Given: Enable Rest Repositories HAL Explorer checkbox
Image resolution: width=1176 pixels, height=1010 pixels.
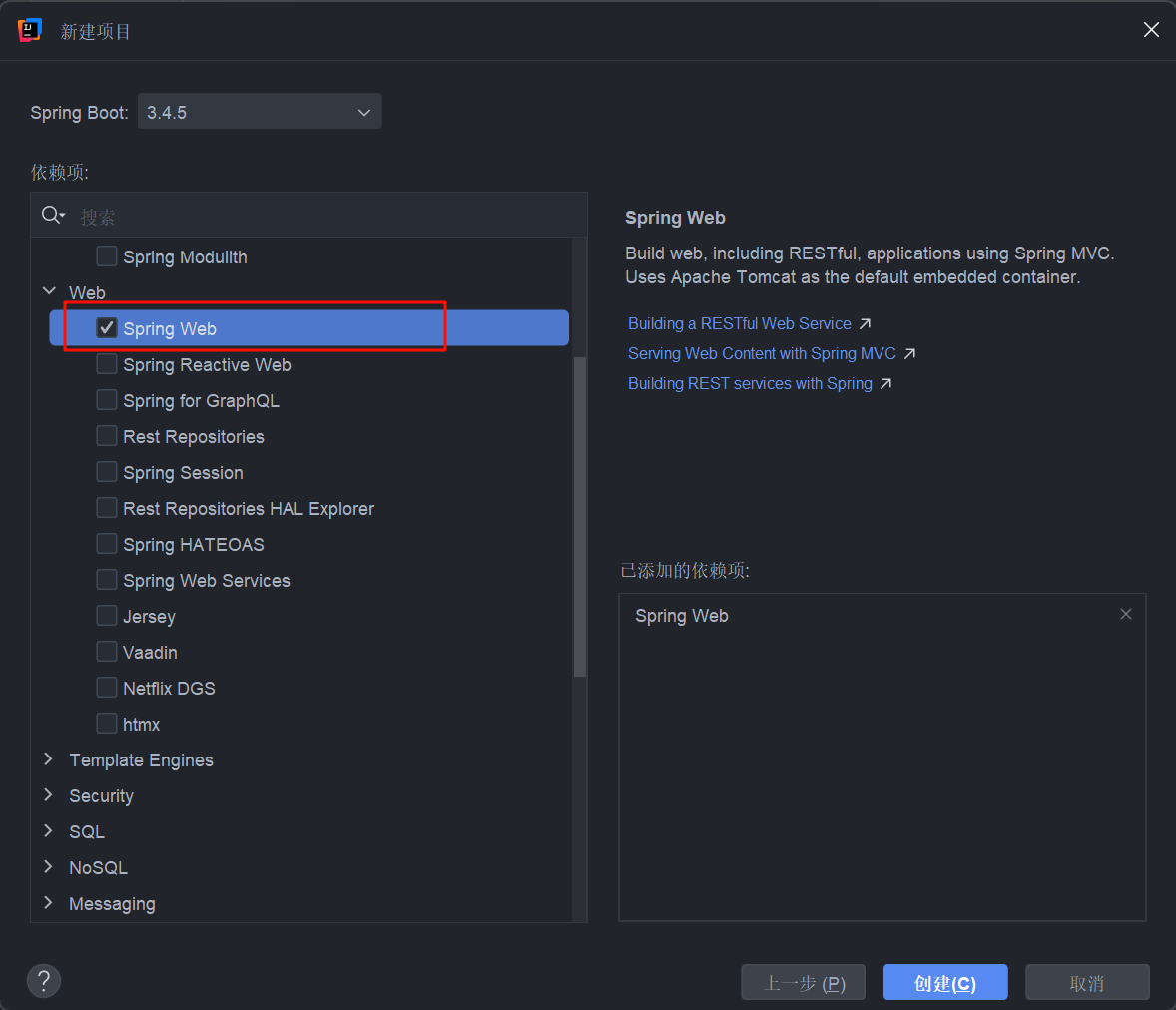Looking at the screenshot, I should (107, 508).
